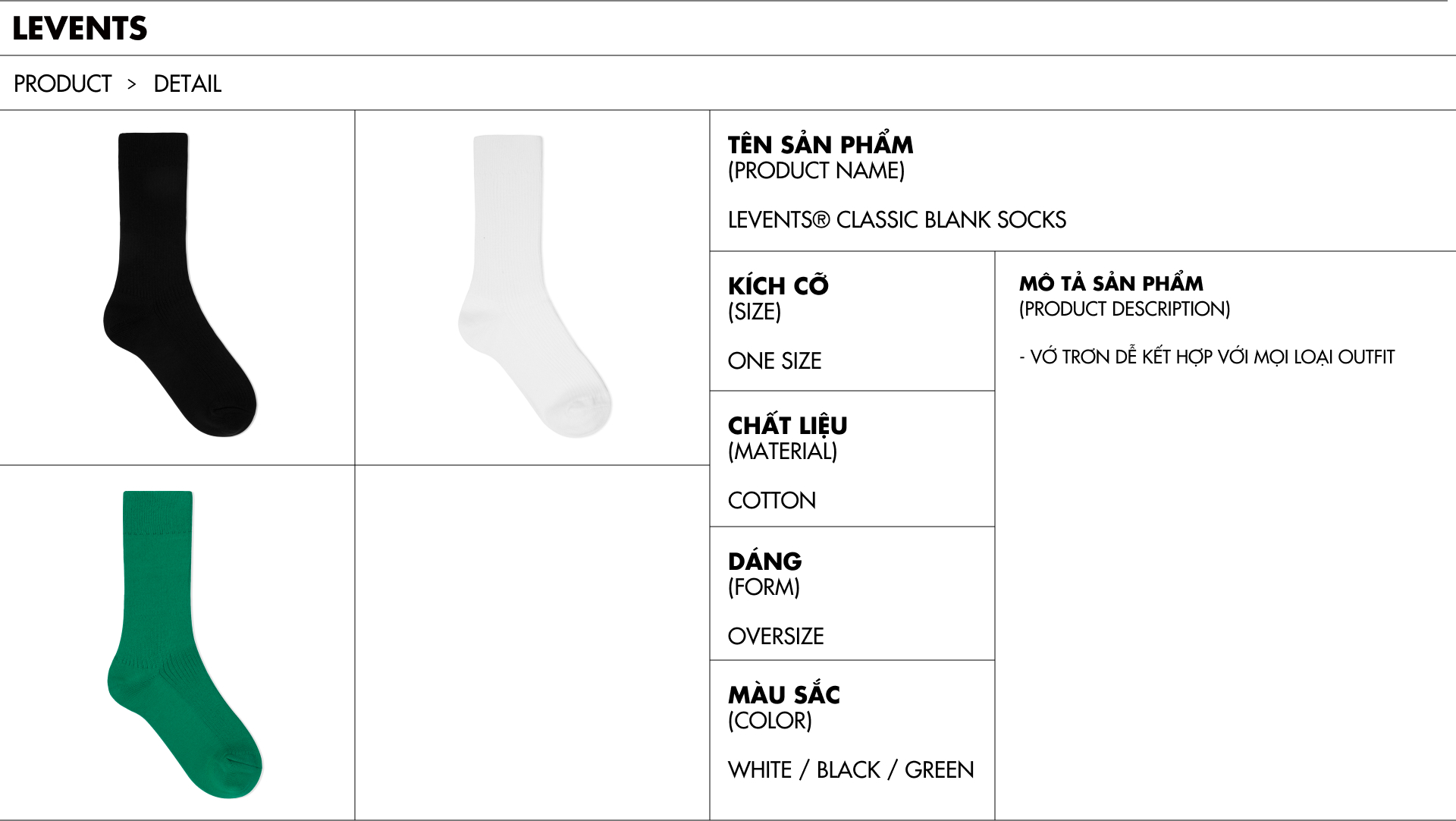Pick the BLACK color option

848,770
